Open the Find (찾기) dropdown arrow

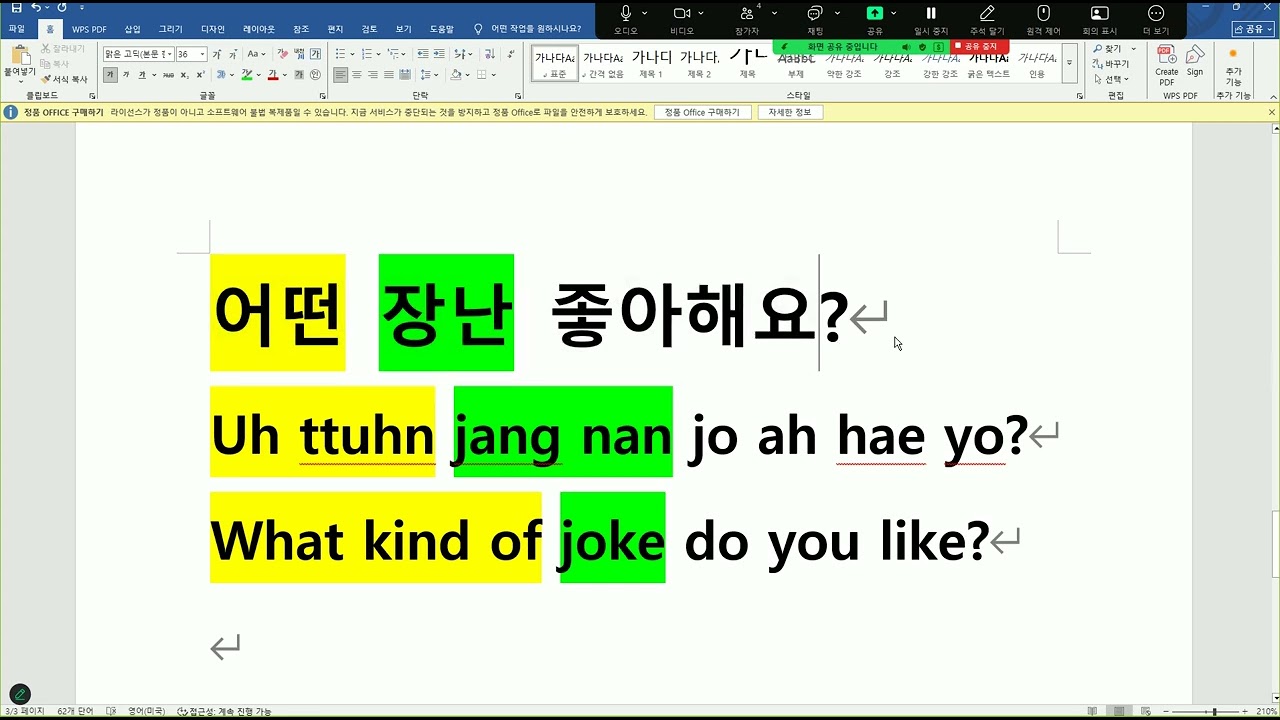1133,49
